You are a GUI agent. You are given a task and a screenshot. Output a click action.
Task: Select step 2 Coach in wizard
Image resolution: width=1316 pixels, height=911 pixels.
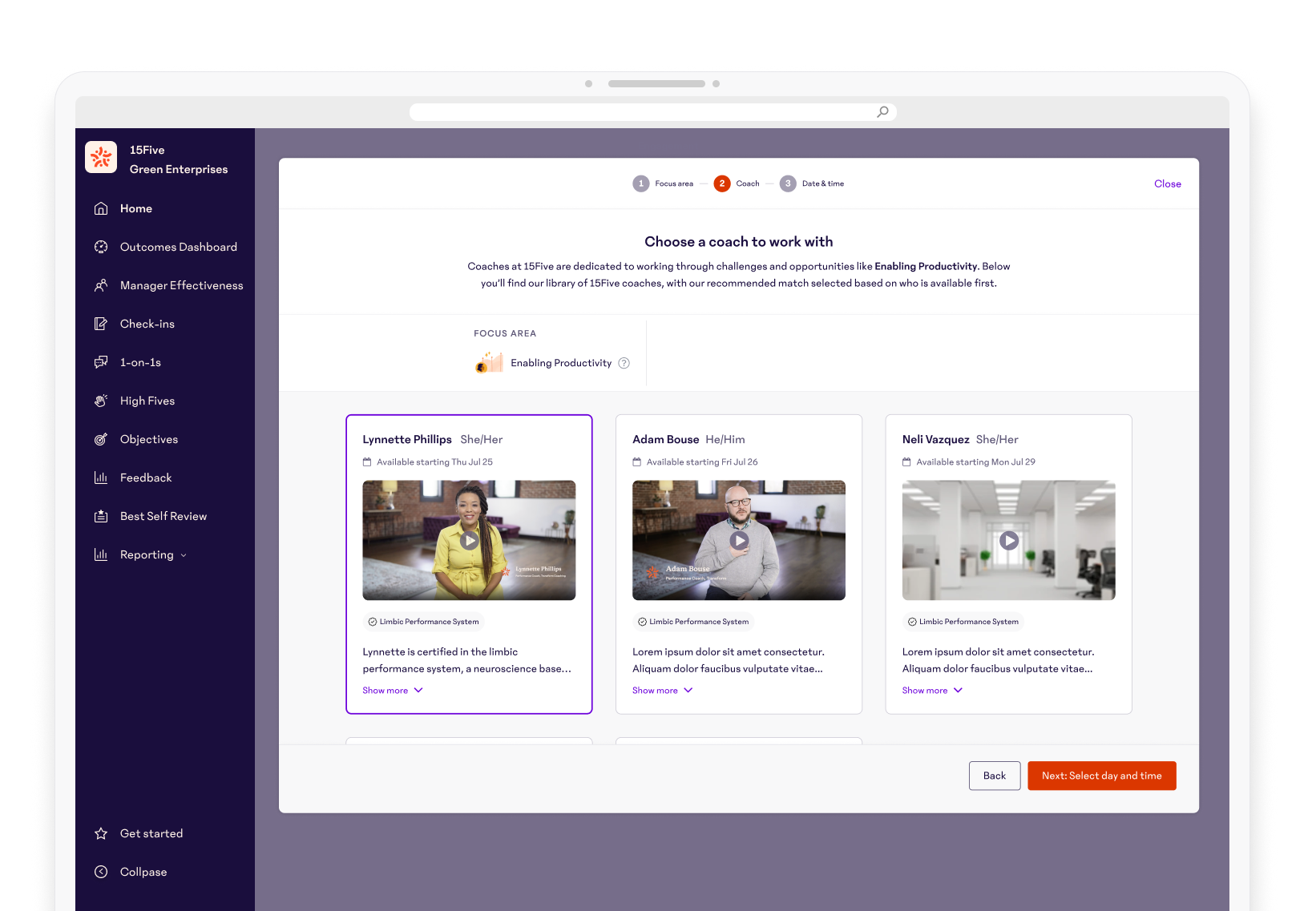737,183
